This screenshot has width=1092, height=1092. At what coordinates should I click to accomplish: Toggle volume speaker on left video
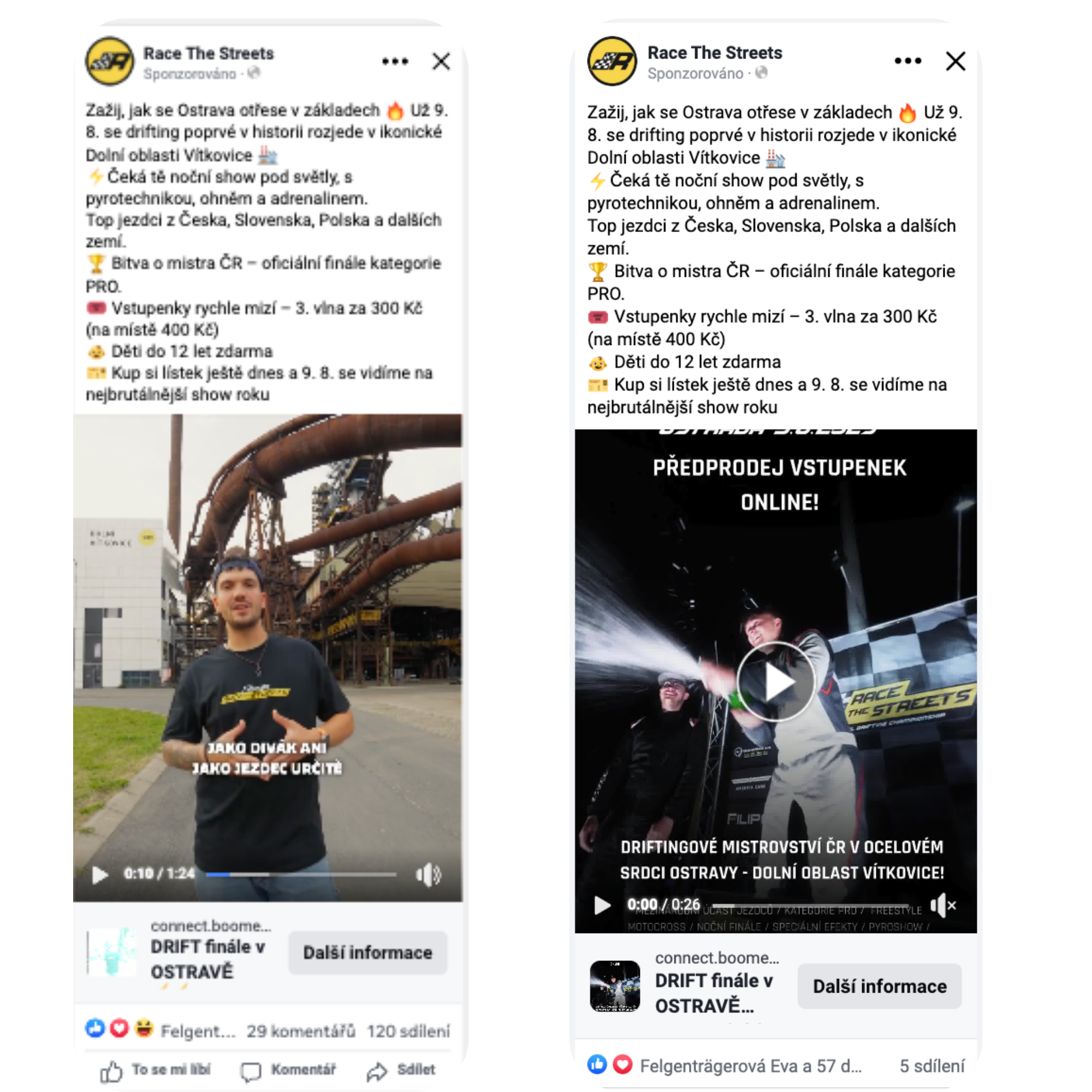click(428, 874)
